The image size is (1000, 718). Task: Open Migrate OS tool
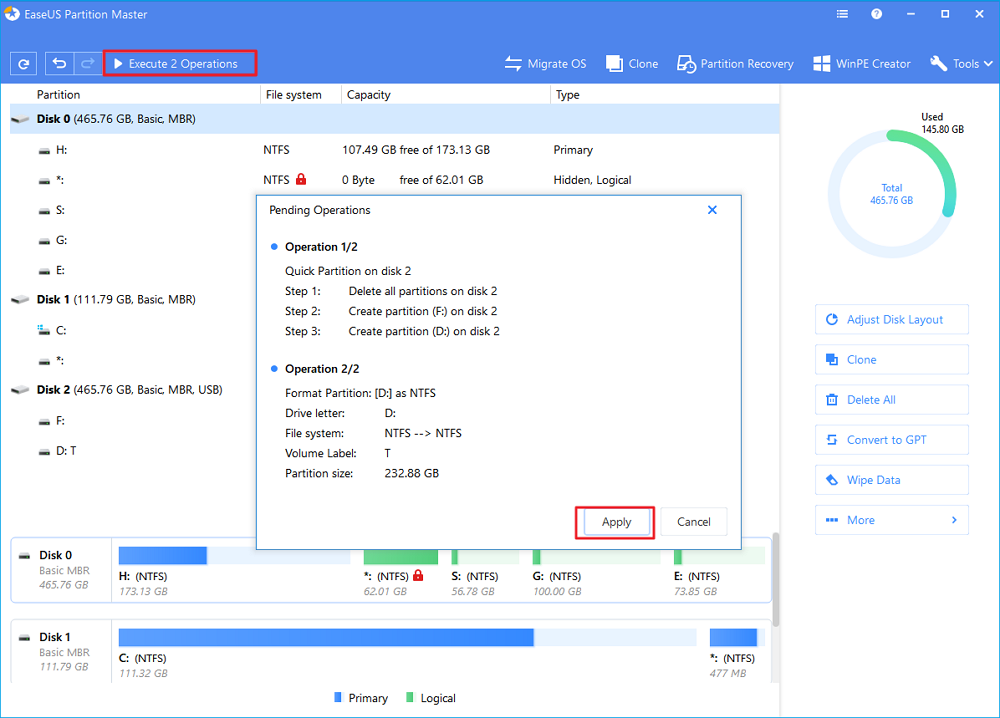545,64
